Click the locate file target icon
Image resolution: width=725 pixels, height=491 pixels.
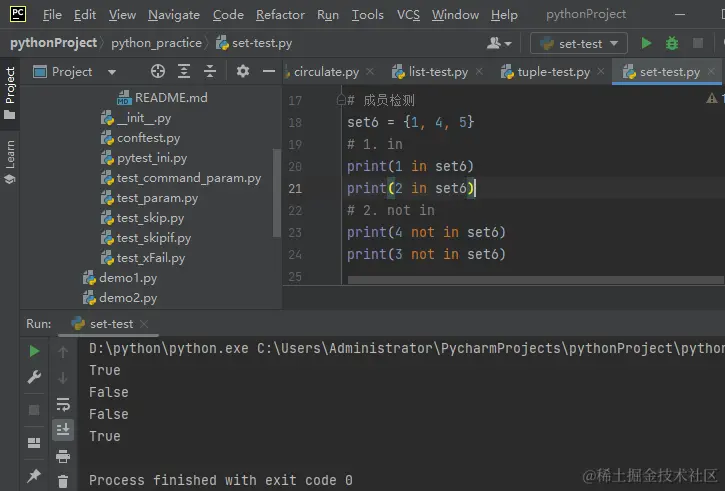(158, 71)
